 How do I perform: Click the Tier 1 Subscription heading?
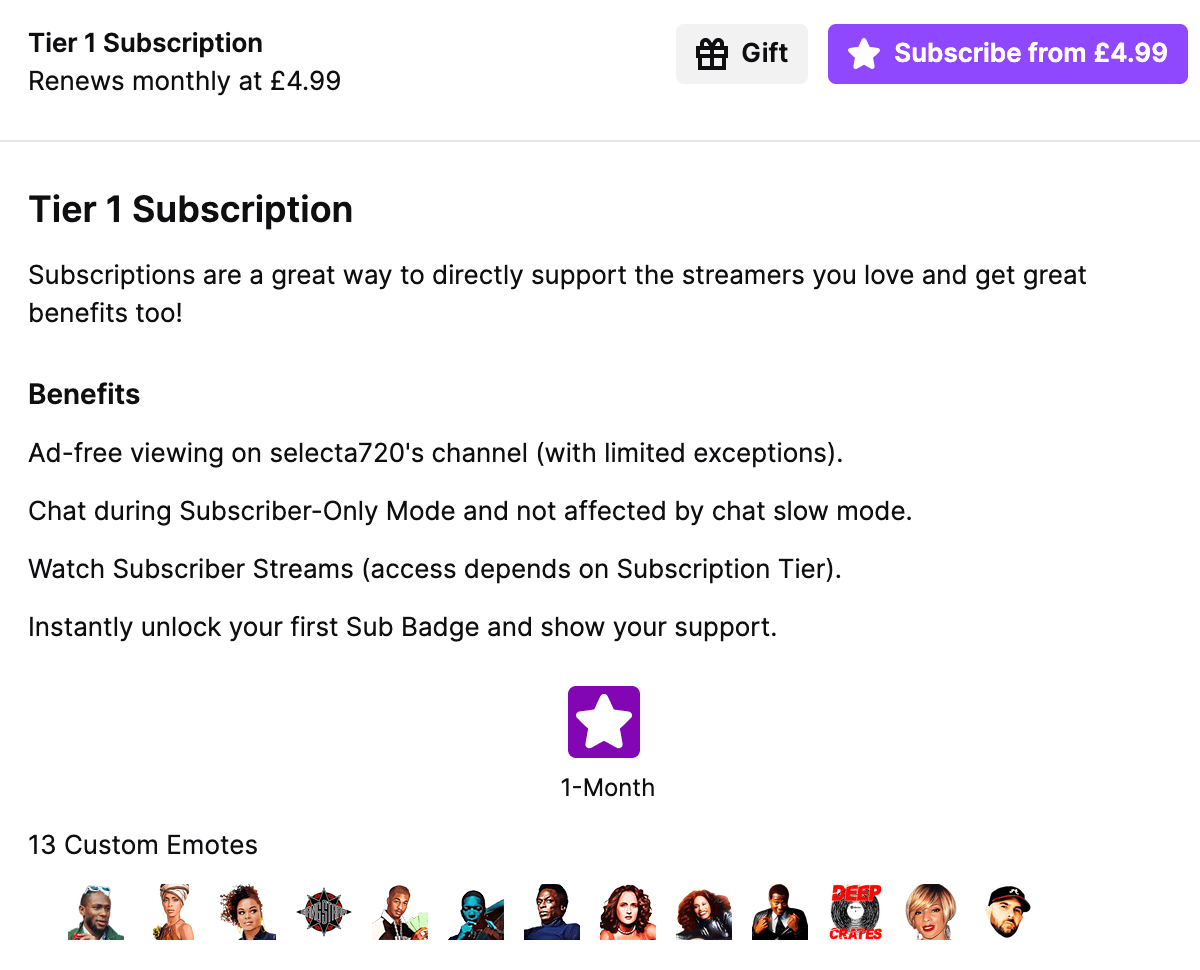tap(190, 210)
